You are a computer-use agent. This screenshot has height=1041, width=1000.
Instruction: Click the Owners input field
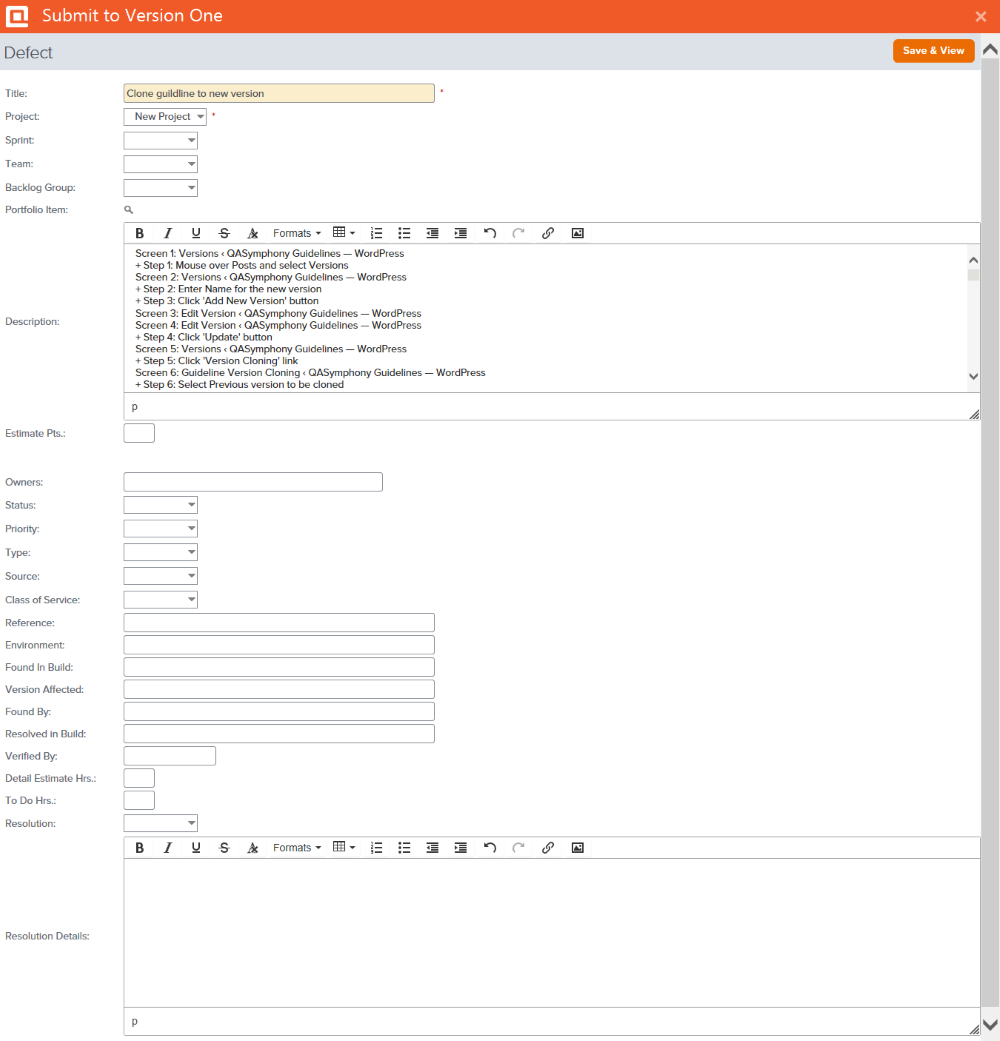[x=253, y=482]
